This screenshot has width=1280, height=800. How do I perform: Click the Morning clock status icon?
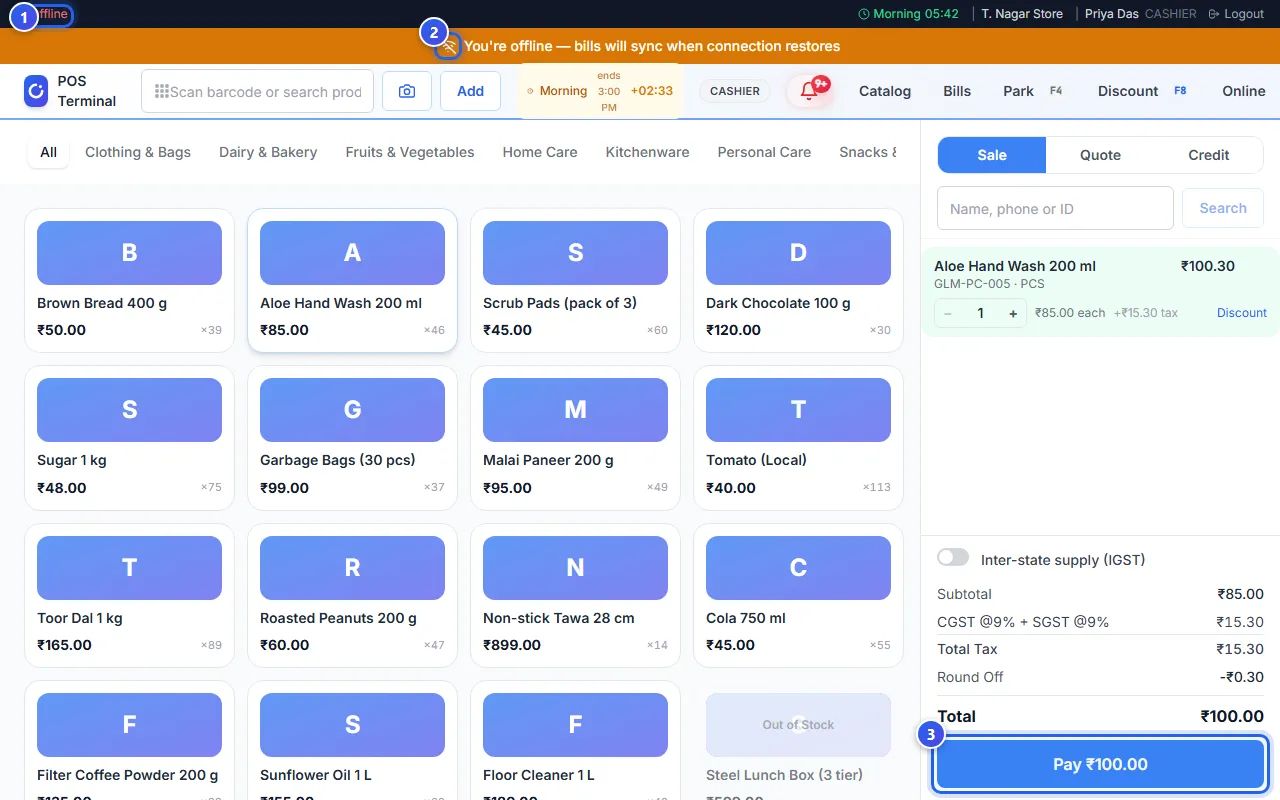click(x=864, y=14)
